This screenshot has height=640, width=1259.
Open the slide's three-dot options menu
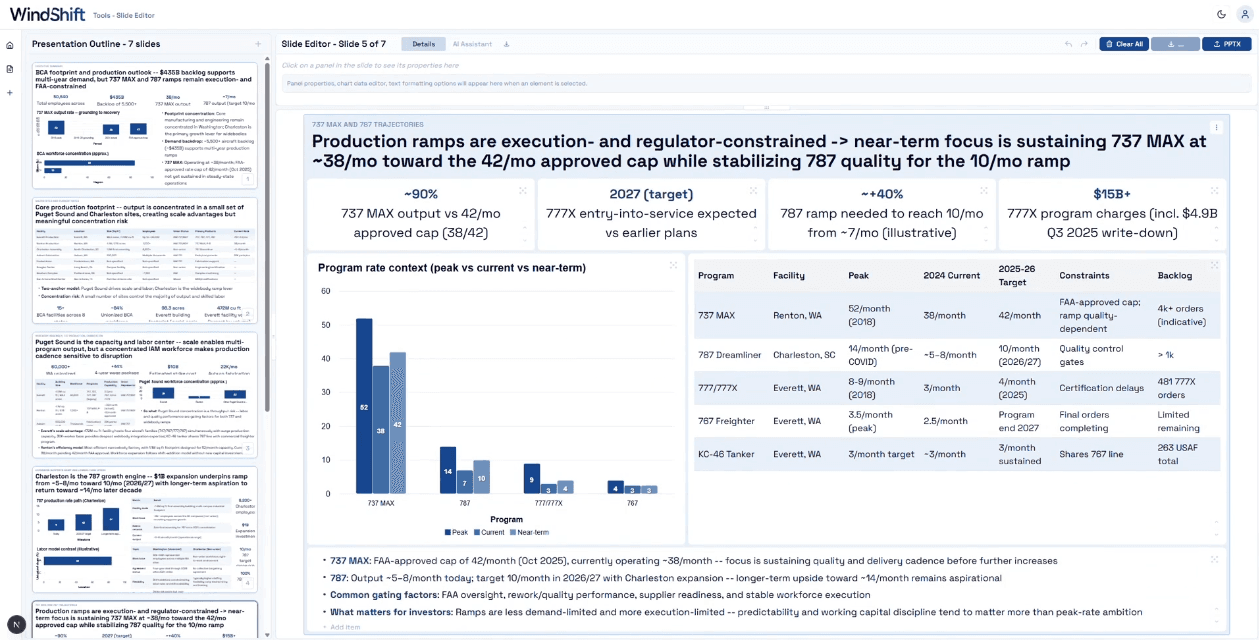(1216, 128)
